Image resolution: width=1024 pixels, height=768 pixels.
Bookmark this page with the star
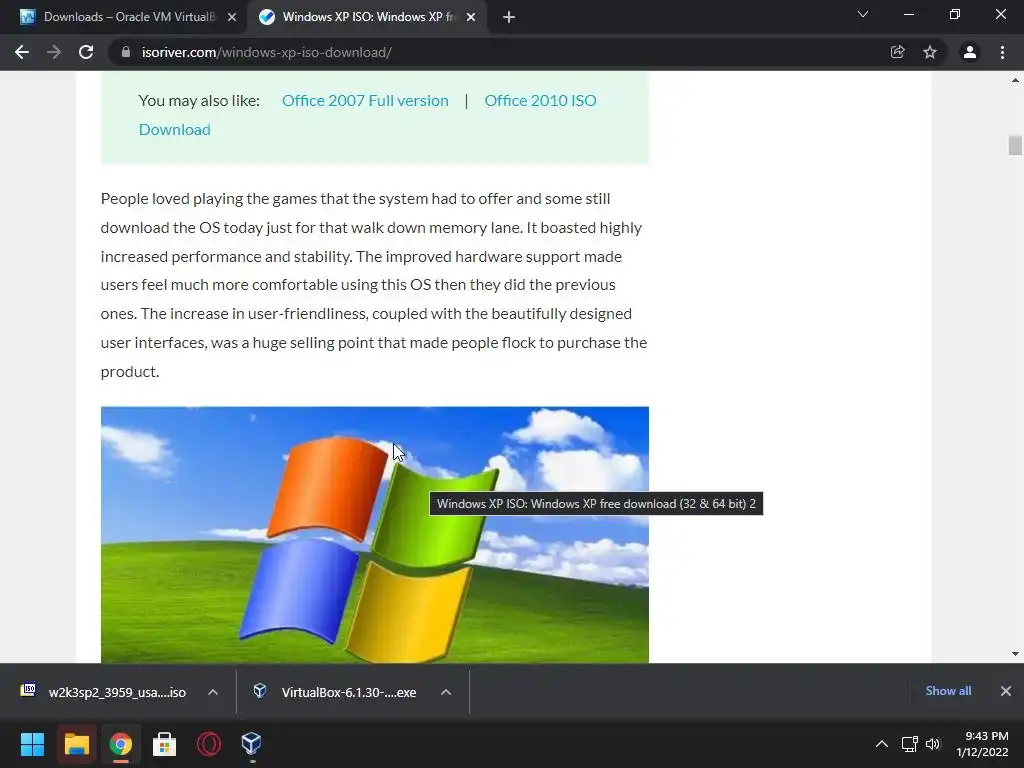tap(930, 52)
